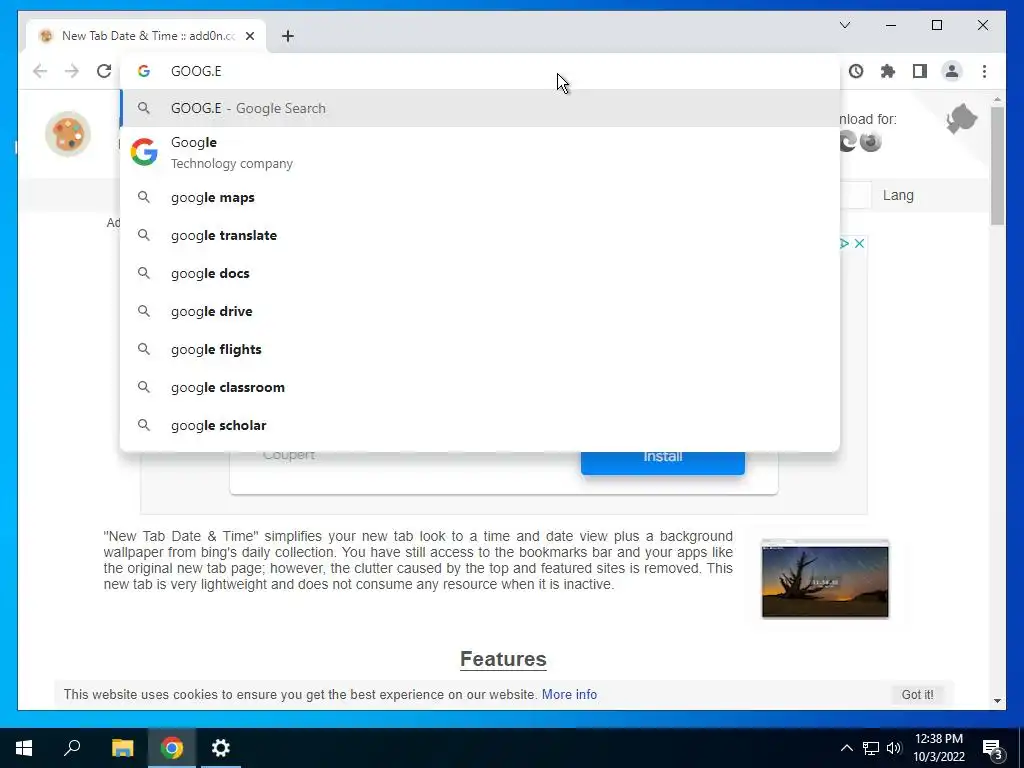Click the Google icon in address bar
Viewport: 1024px width, 768px height.
(x=144, y=71)
